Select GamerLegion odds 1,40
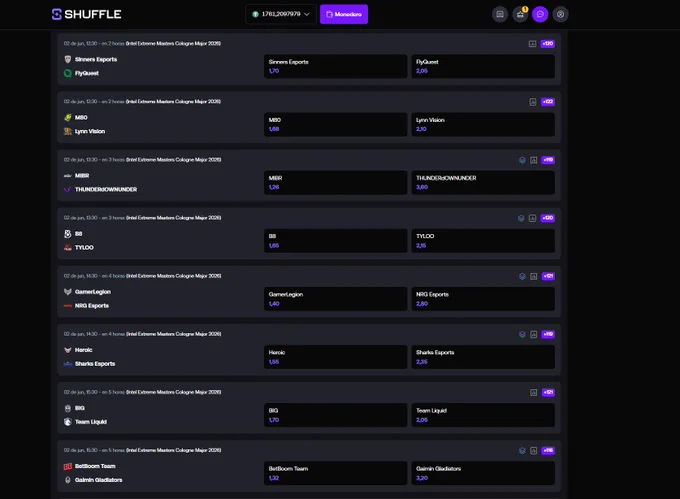The height and width of the screenshot is (499, 680). 336,299
